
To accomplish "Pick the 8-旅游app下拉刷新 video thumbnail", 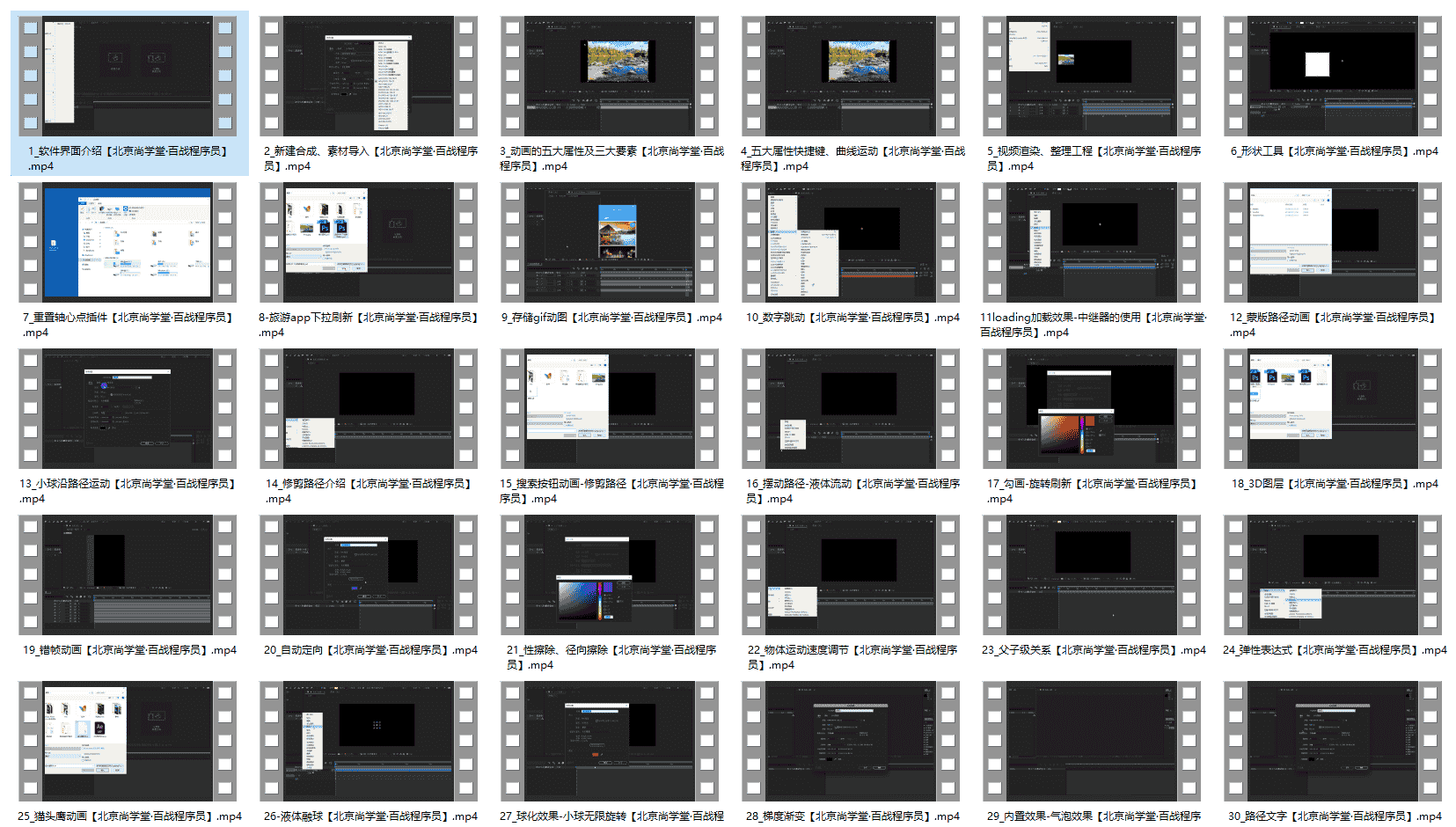I will [369, 242].
